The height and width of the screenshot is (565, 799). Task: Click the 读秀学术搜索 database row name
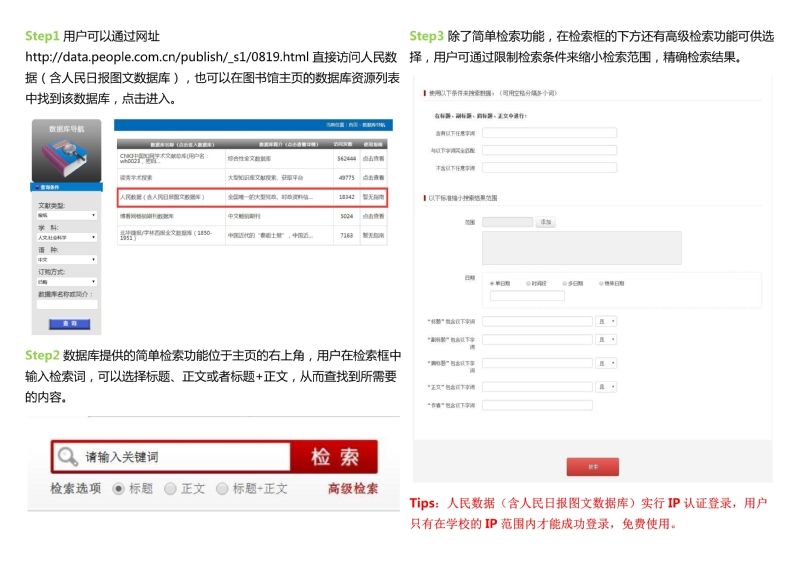point(136,178)
